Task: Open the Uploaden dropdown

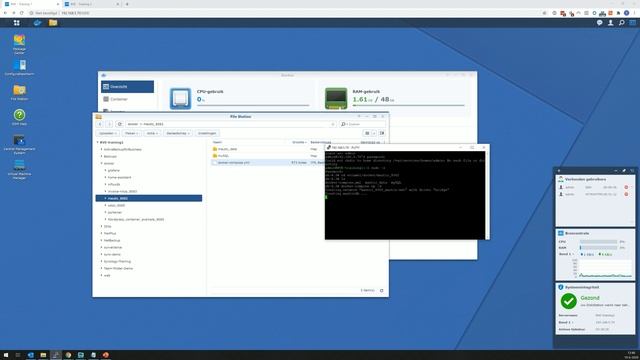Action: click(108, 133)
